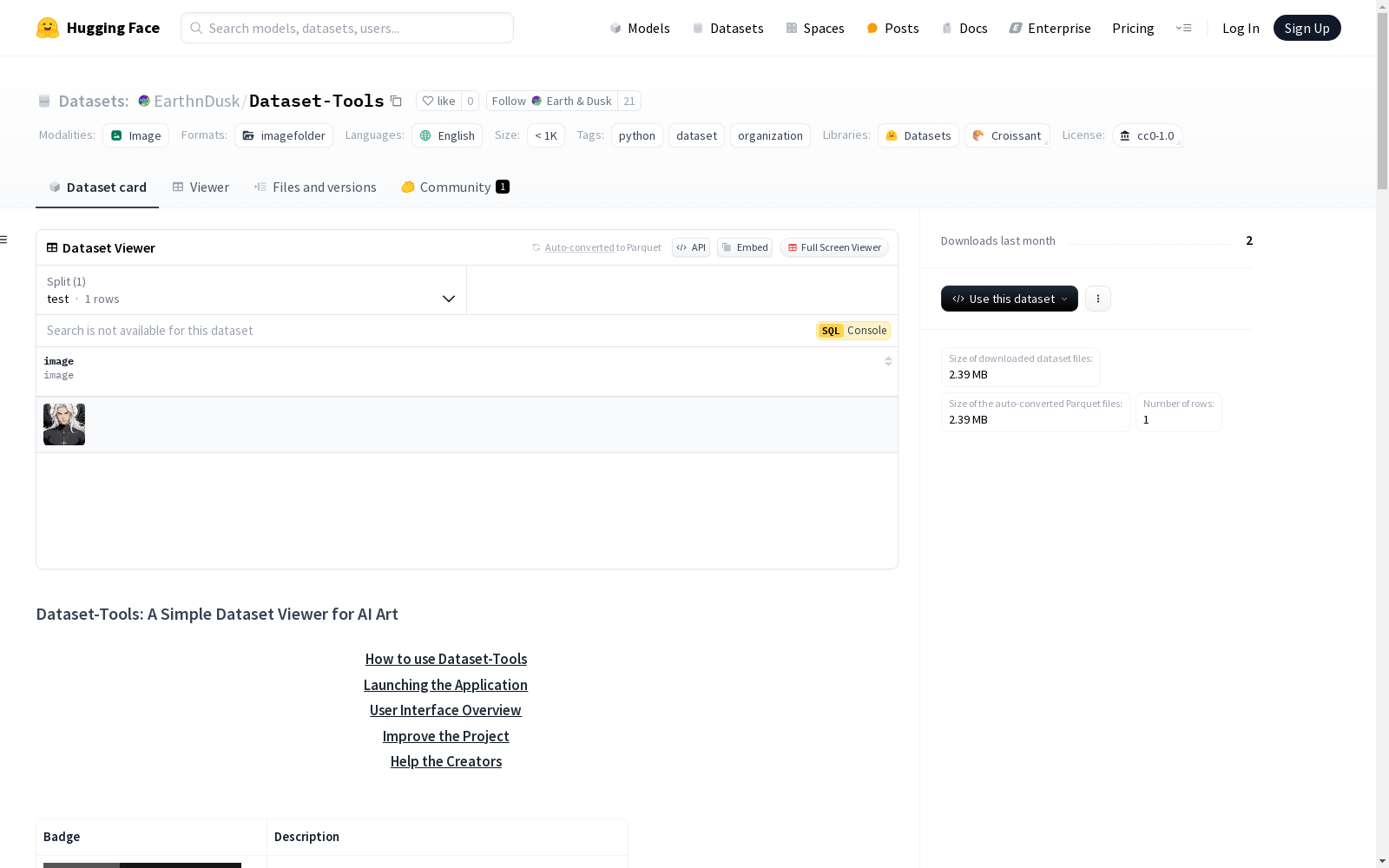Expand the test split dropdown
The height and width of the screenshot is (868, 1389).
[252, 290]
